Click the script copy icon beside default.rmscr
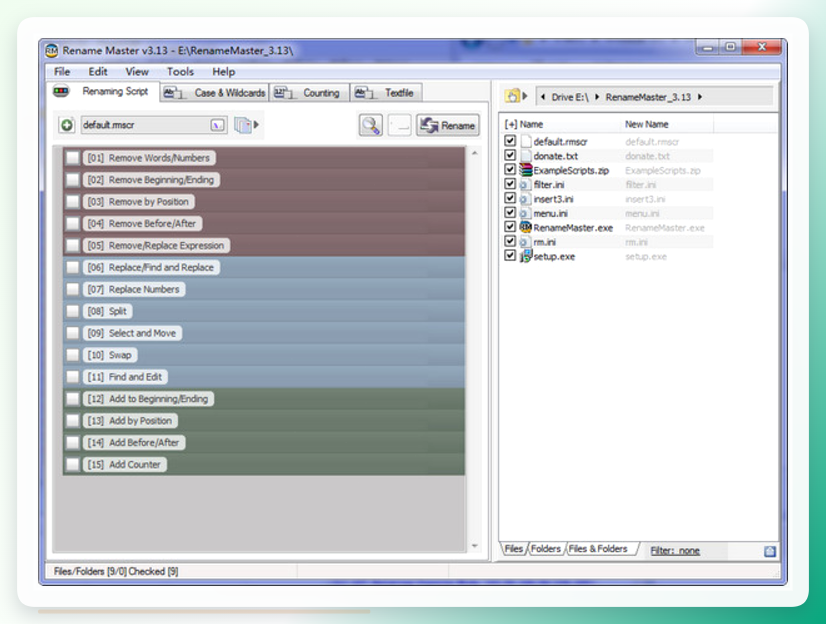The image size is (826, 624). click(243, 125)
